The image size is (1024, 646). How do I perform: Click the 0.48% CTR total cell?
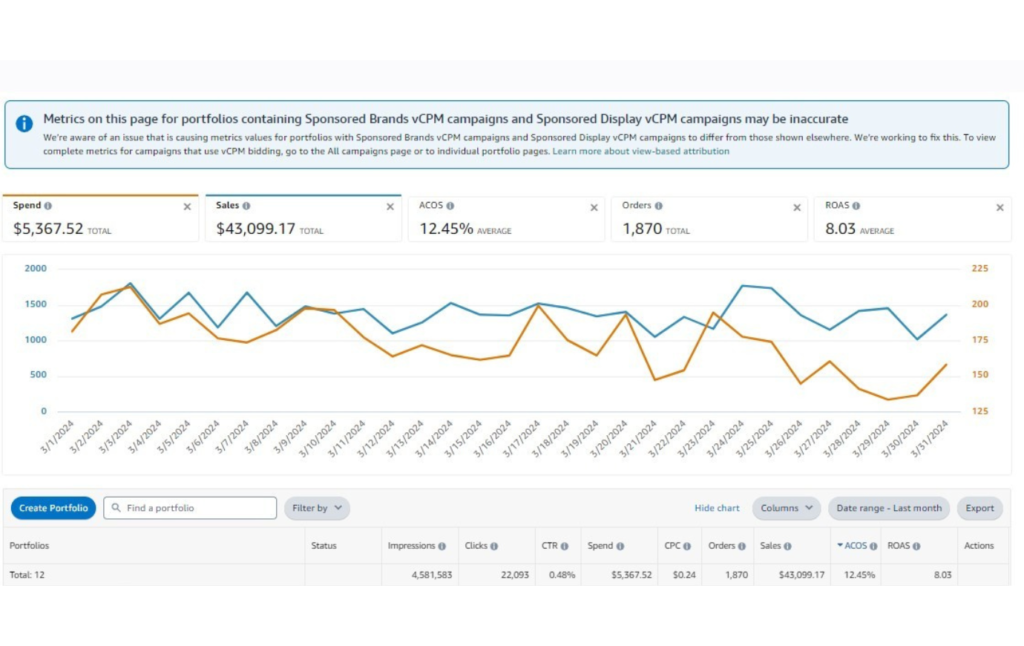(x=562, y=575)
